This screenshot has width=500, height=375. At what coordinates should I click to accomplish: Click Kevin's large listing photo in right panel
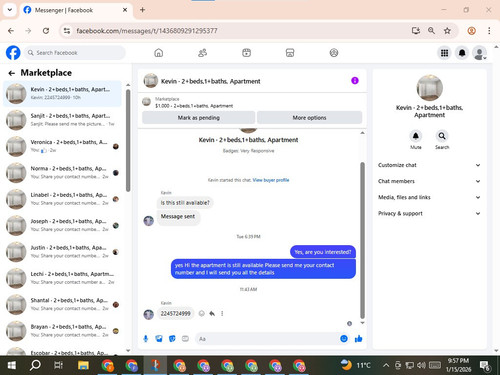(430, 88)
